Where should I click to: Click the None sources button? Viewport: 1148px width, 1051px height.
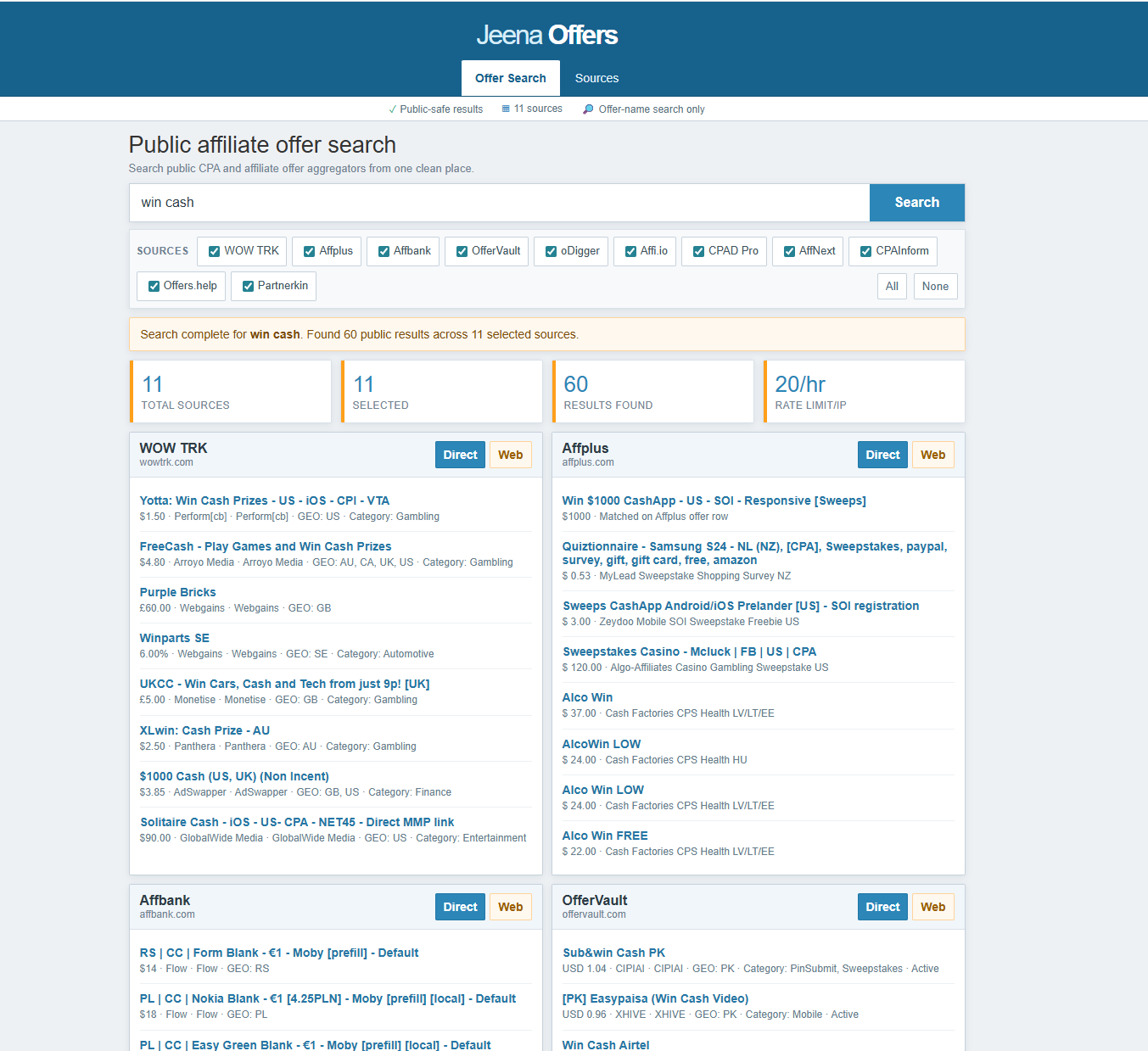click(x=935, y=287)
